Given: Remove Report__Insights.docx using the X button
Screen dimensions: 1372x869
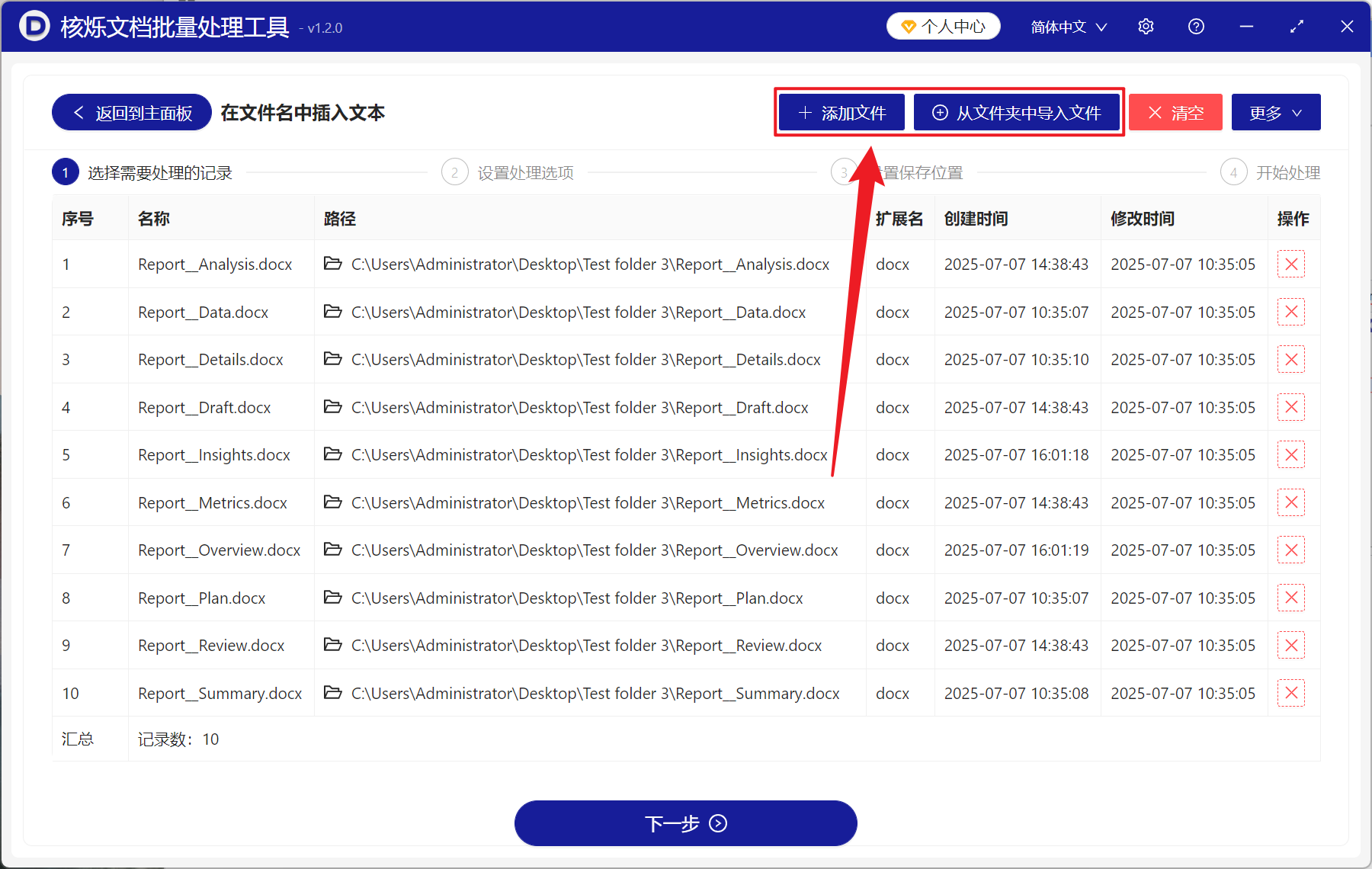Looking at the screenshot, I should pyautogui.click(x=1291, y=454).
